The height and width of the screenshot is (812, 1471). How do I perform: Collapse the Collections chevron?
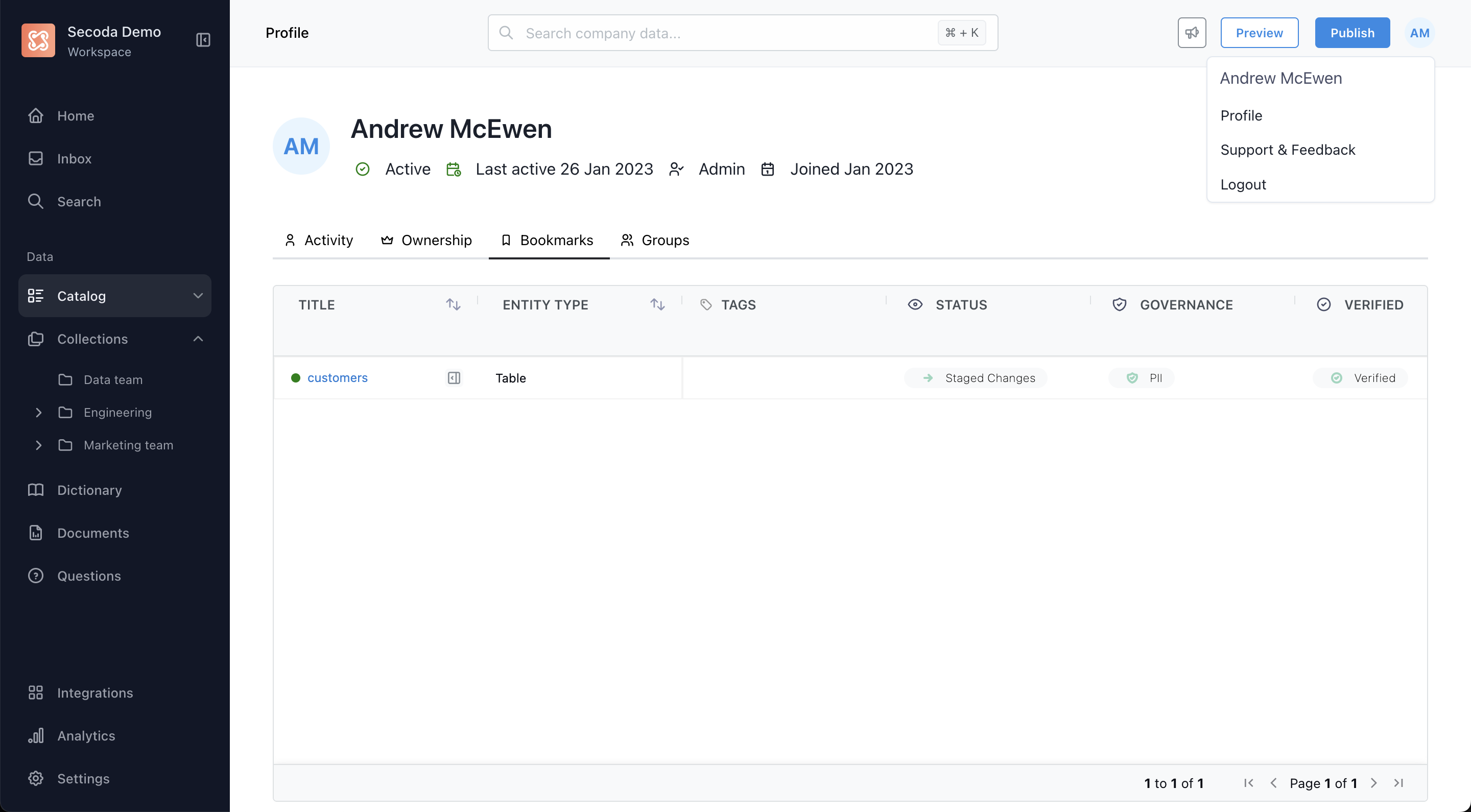[x=198, y=339]
